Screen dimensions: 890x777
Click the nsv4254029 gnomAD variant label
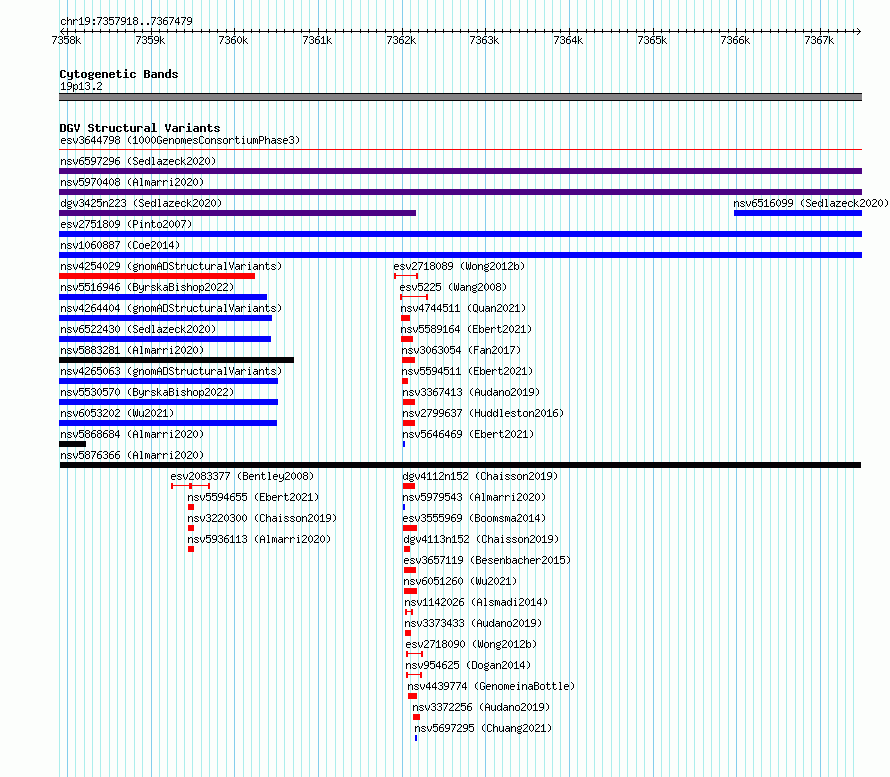click(171, 266)
